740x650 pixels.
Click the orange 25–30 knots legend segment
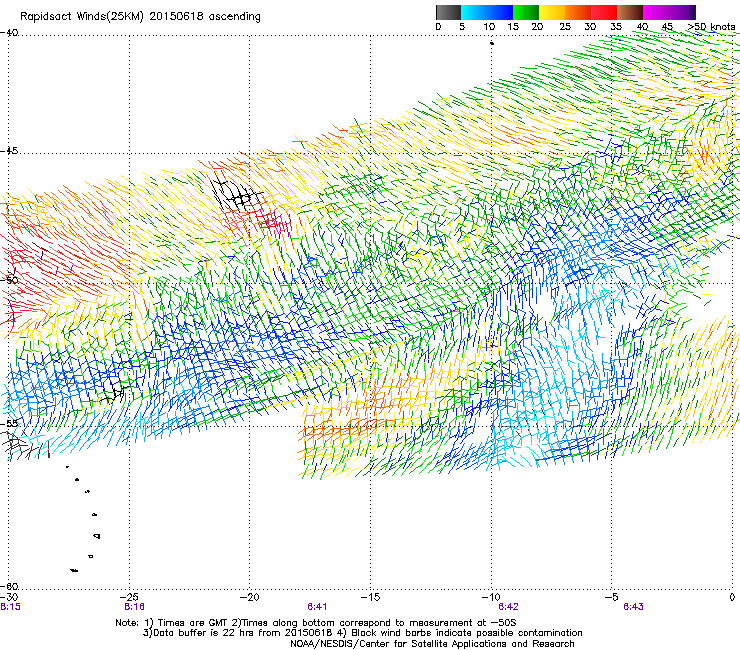coord(578,12)
